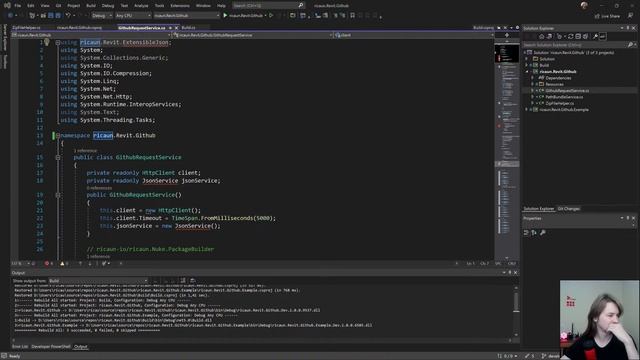Click the search magnifier in title bar search
The height and width of the screenshot is (360, 640).
pos(301,5)
